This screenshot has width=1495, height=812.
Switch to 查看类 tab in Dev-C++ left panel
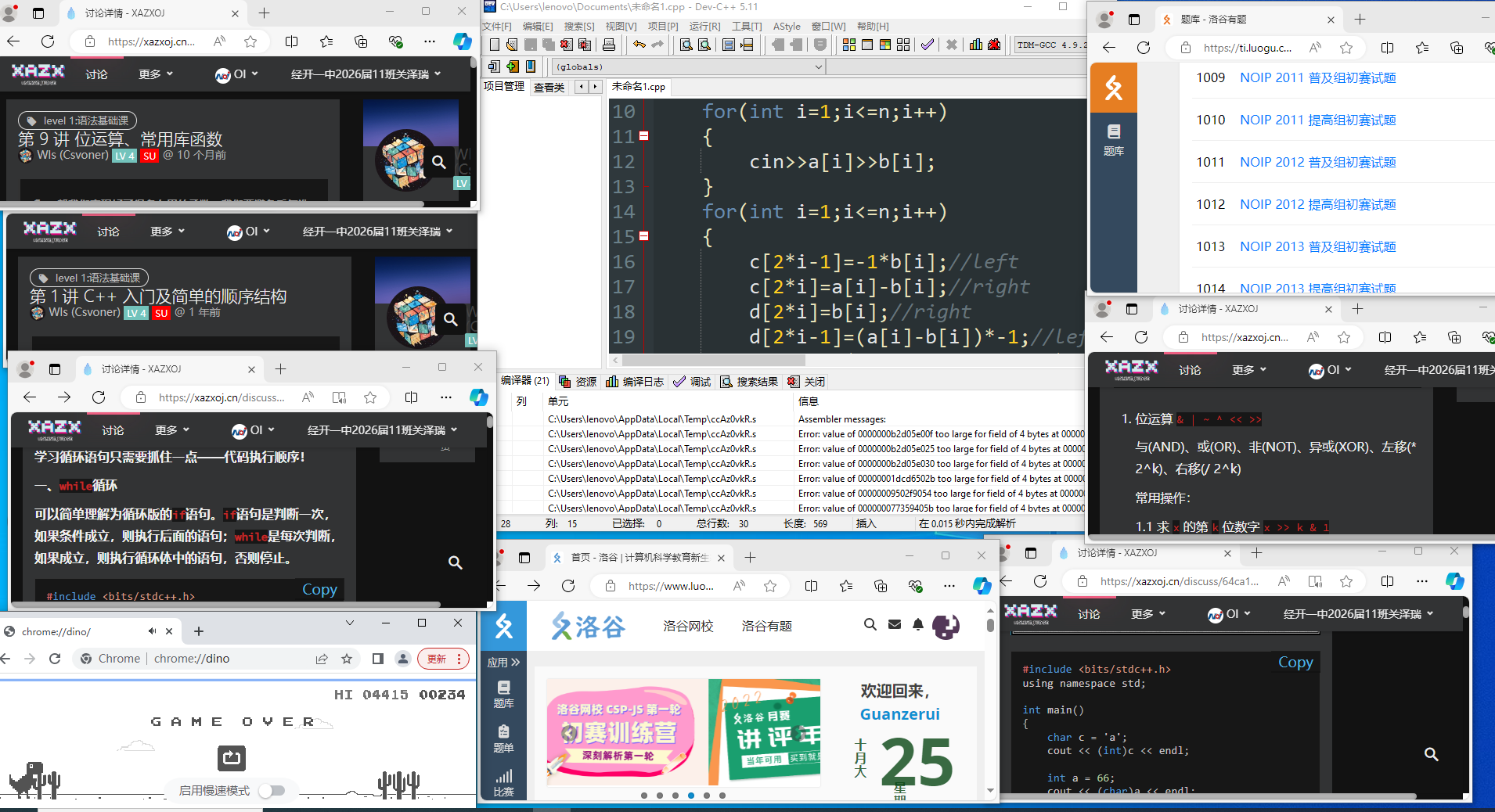[x=549, y=87]
